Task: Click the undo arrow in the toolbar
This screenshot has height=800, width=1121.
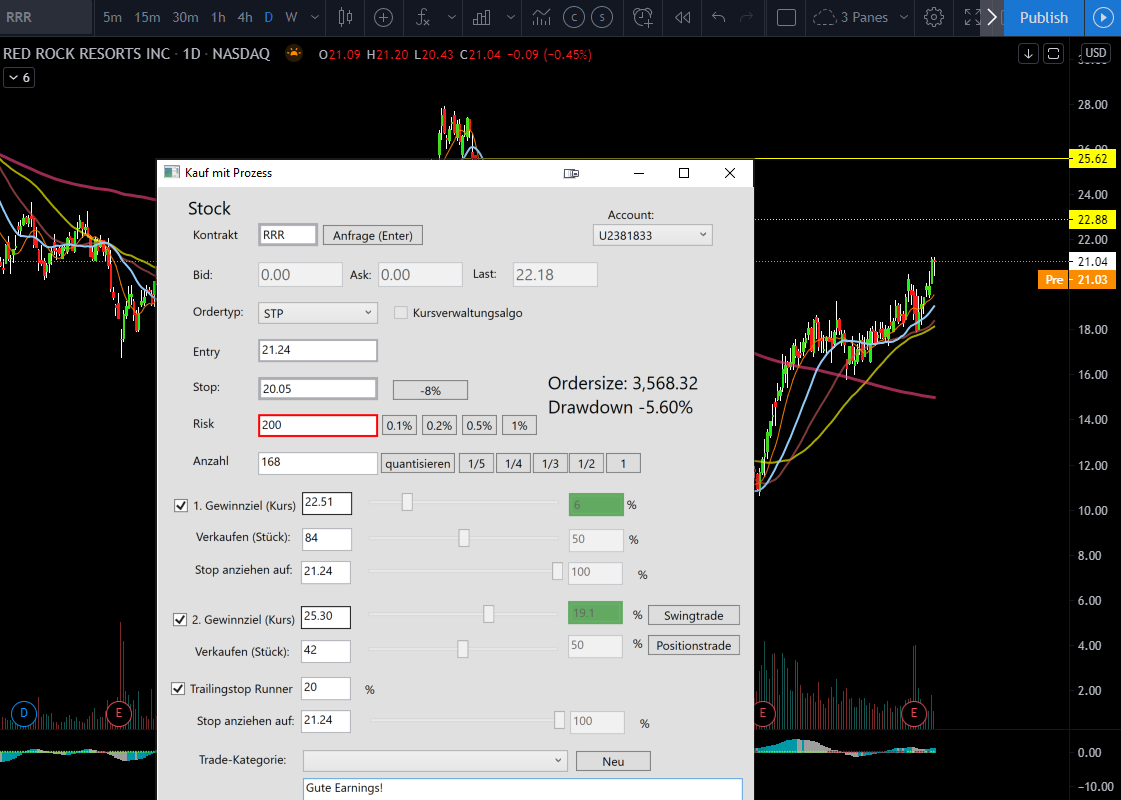Action: pyautogui.click(x=718, y=17)
